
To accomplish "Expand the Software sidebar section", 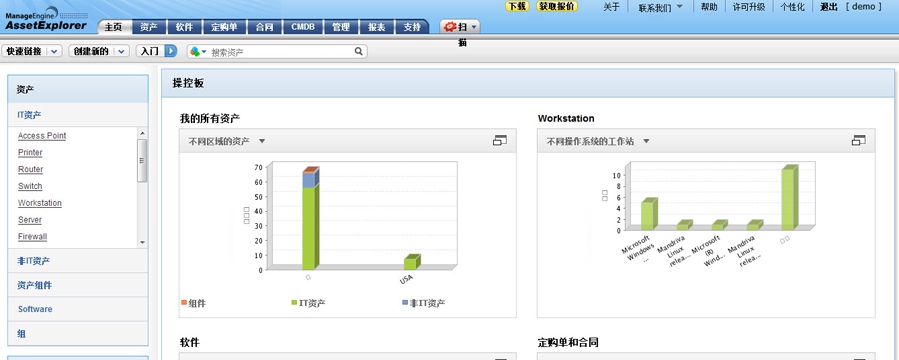I will click(x=78, y=309).
